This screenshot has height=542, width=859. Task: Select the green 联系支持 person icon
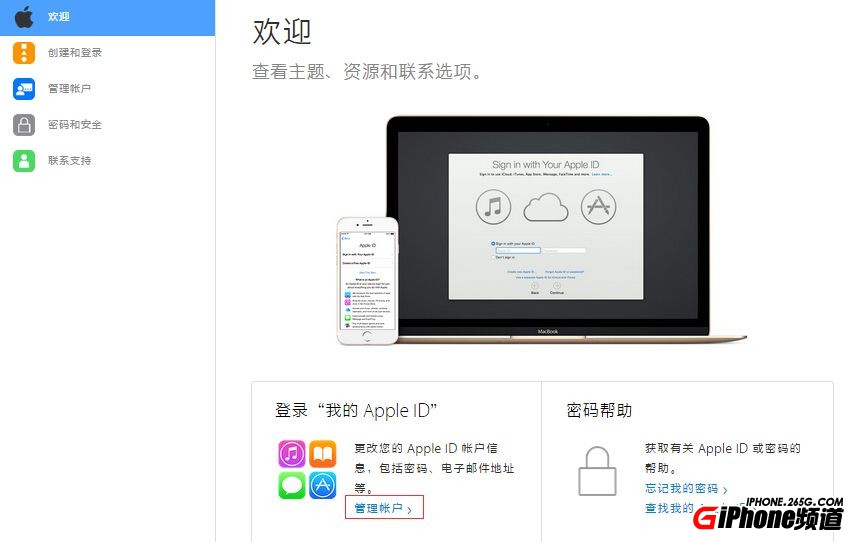[x=24, y=161]
